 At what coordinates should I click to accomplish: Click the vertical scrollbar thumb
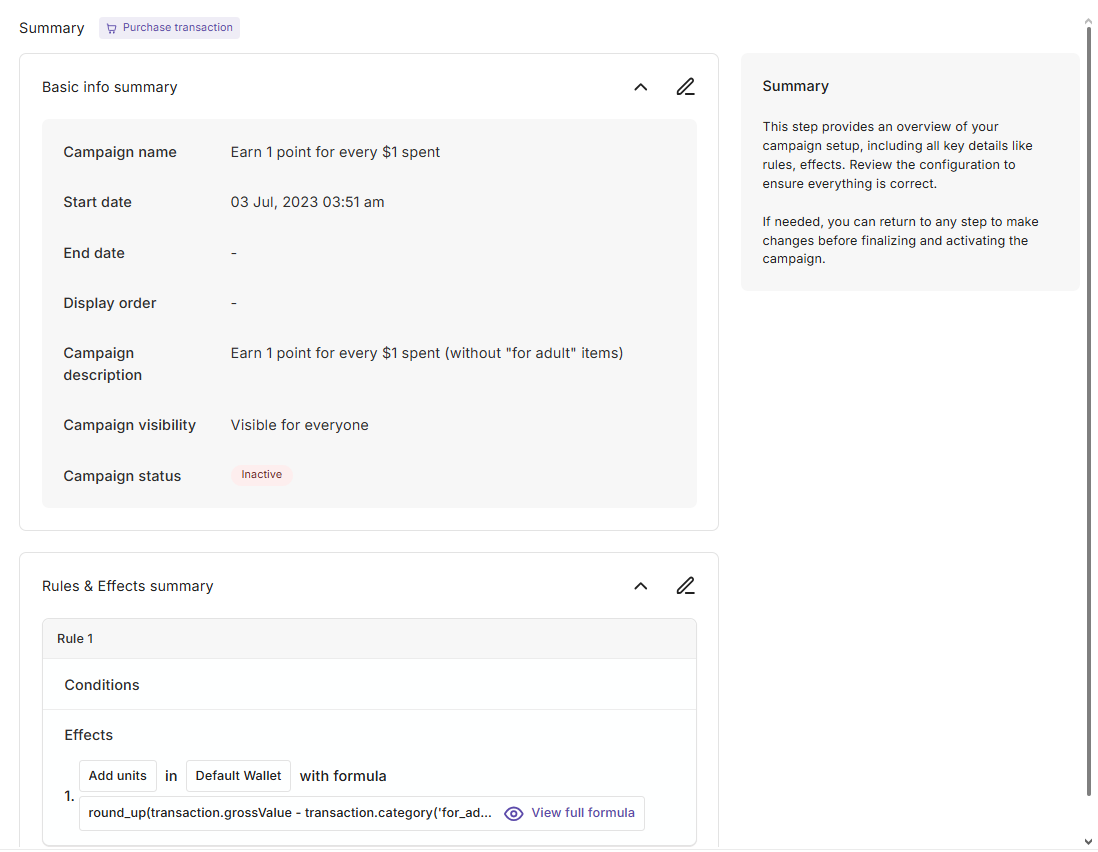point(1089,410)
